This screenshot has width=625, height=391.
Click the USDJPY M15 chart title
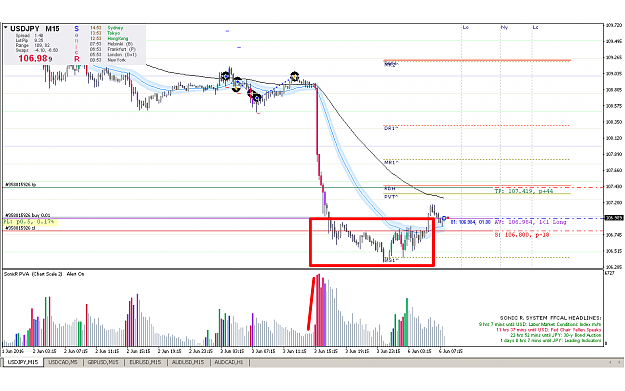35,29
